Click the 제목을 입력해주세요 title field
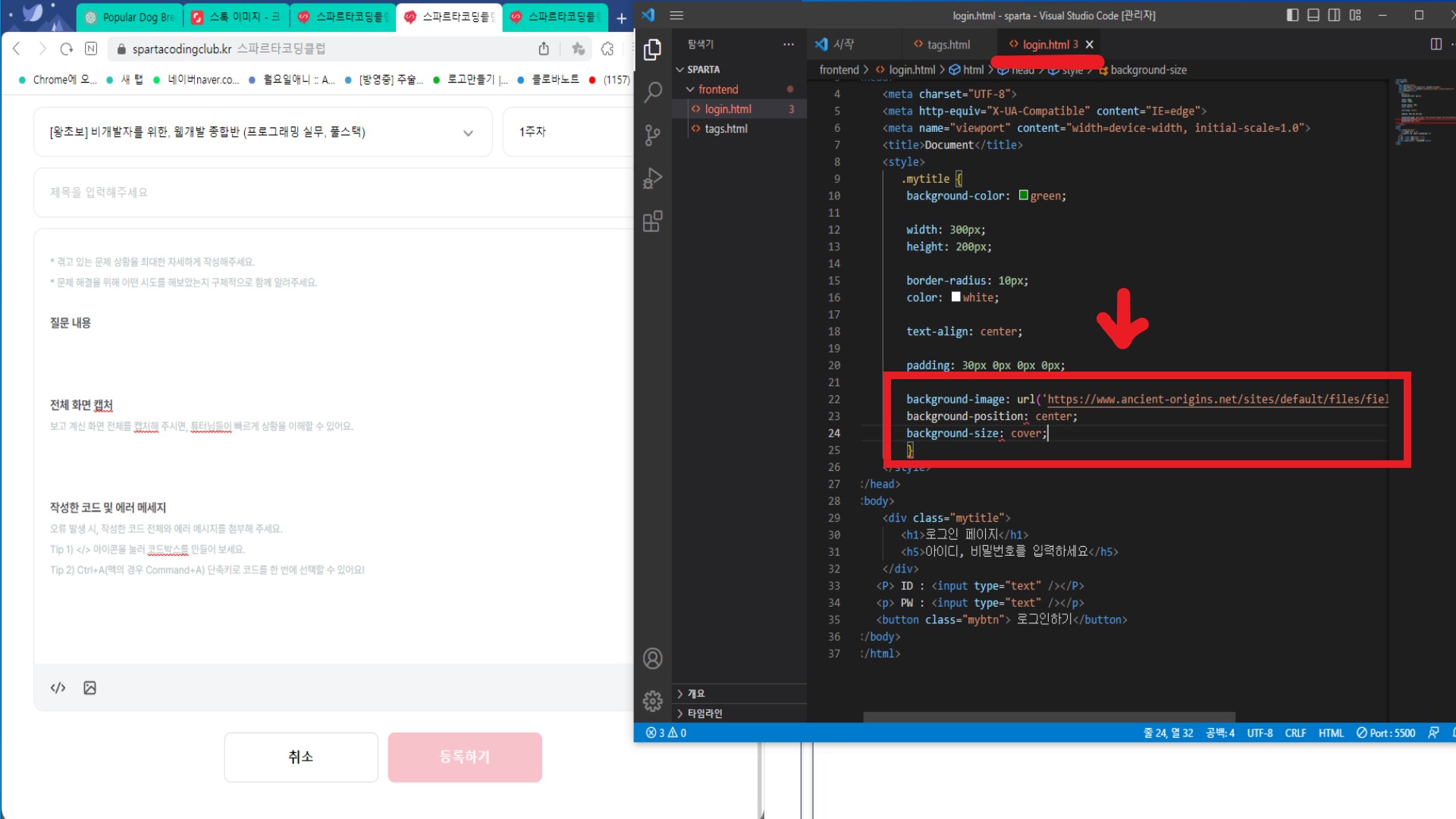1456x819 pixels. (334, 193)
